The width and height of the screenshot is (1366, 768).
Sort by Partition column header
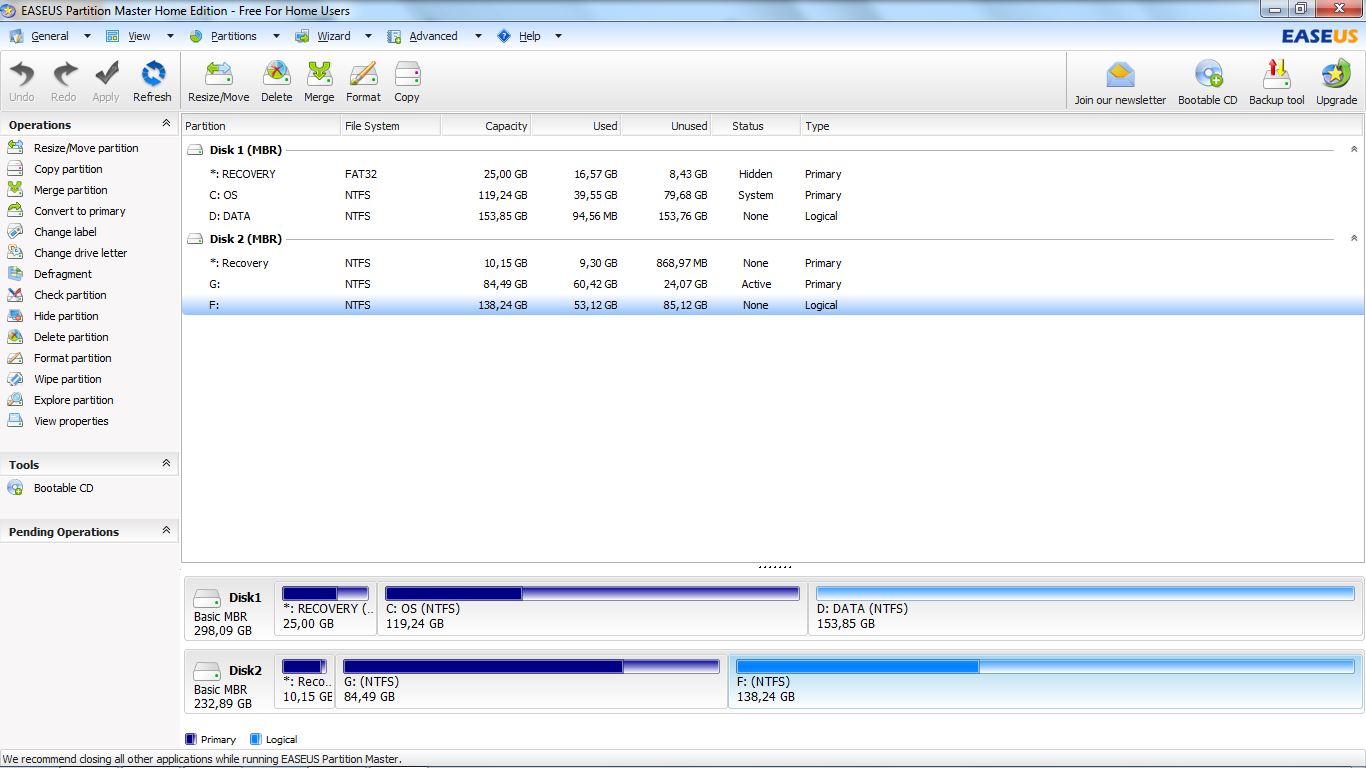coord(261,126)
